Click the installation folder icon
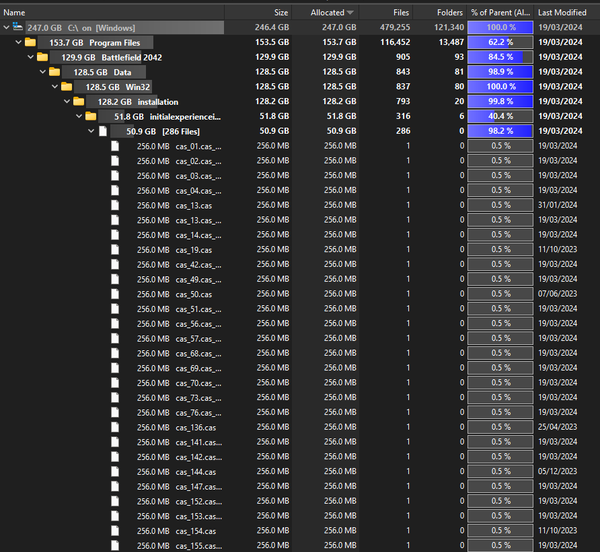 pyautogui.click(x=79, y=101)
